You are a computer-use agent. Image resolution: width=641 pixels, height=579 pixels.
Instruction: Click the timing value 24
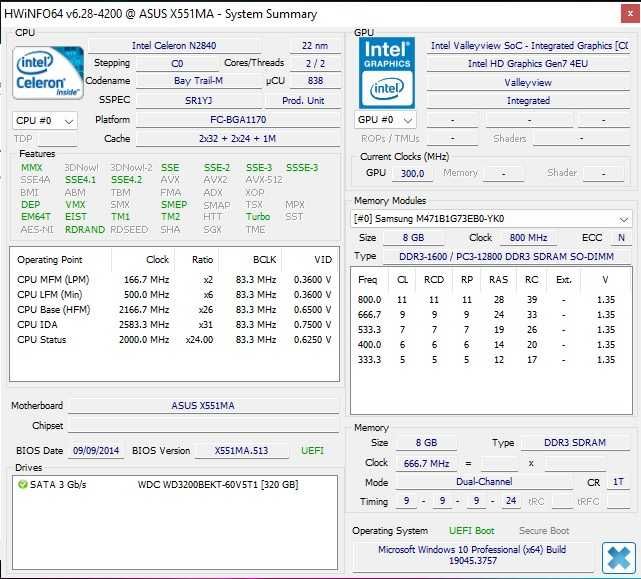[x=511, y=501]
